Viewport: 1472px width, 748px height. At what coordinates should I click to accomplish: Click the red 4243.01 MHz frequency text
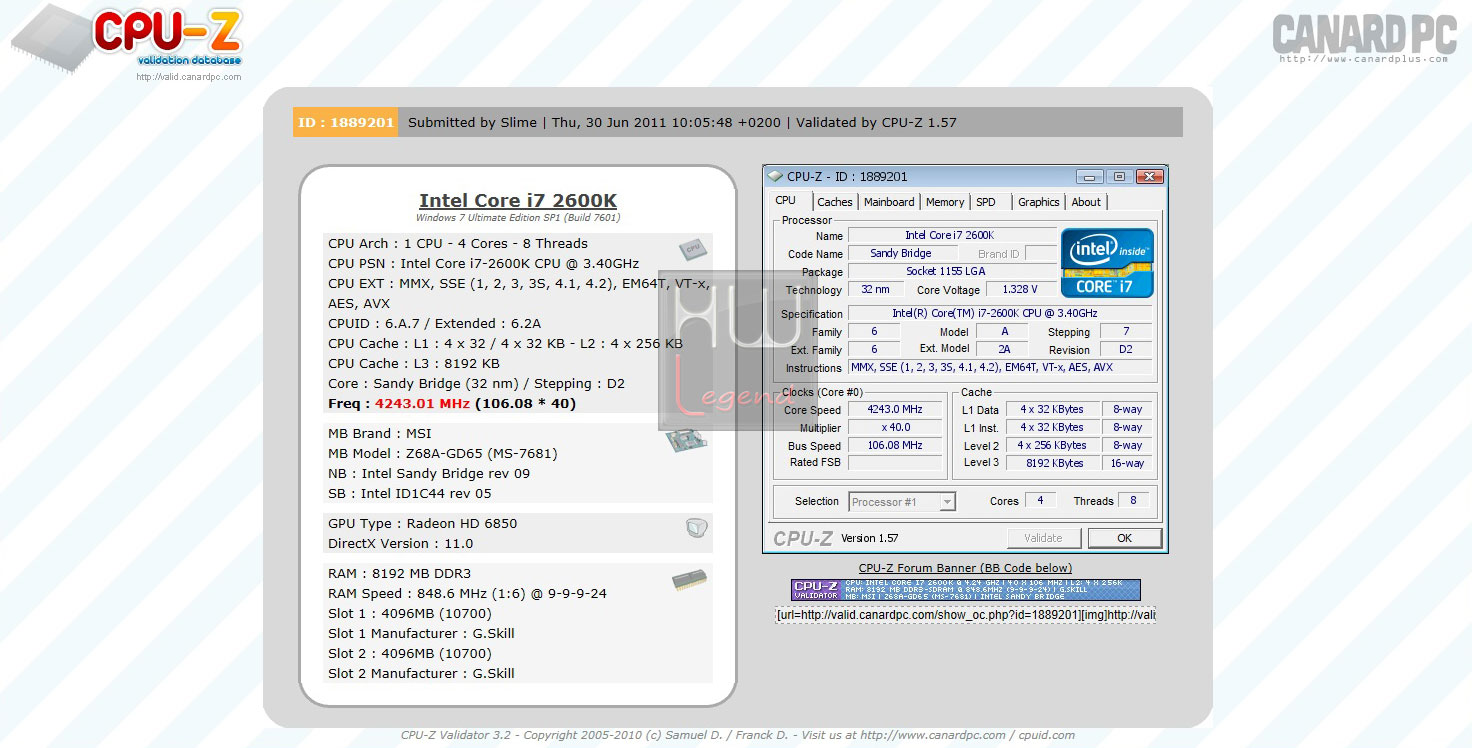[423, 404]
